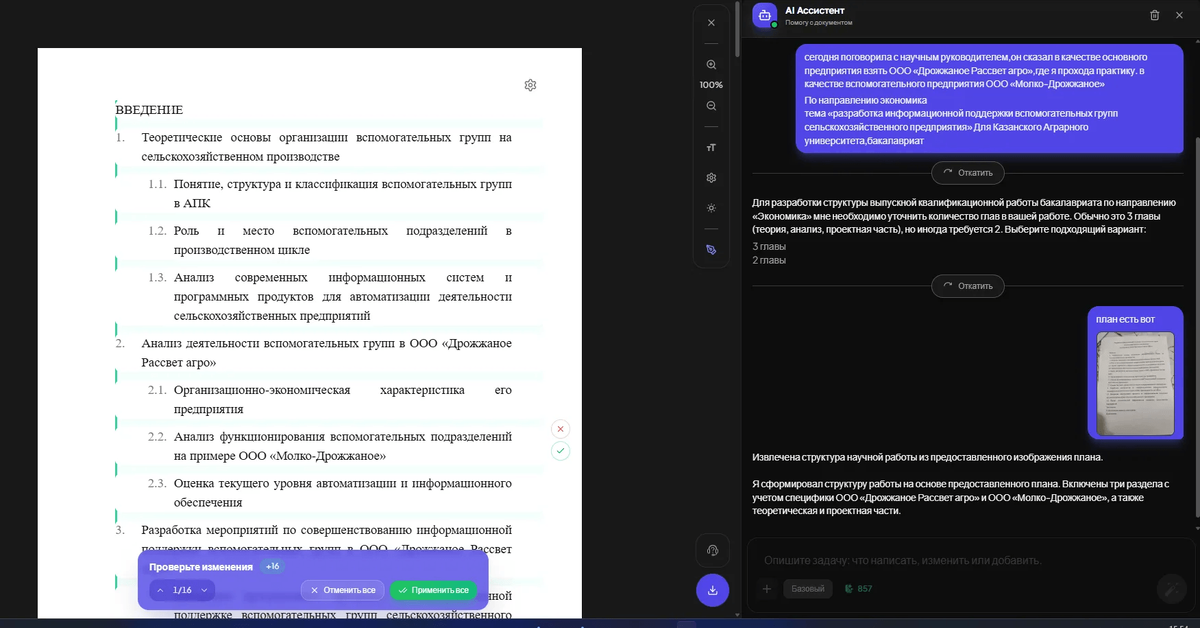
Task: Toggle the light theme sun icon
Action: pos(711,208)
